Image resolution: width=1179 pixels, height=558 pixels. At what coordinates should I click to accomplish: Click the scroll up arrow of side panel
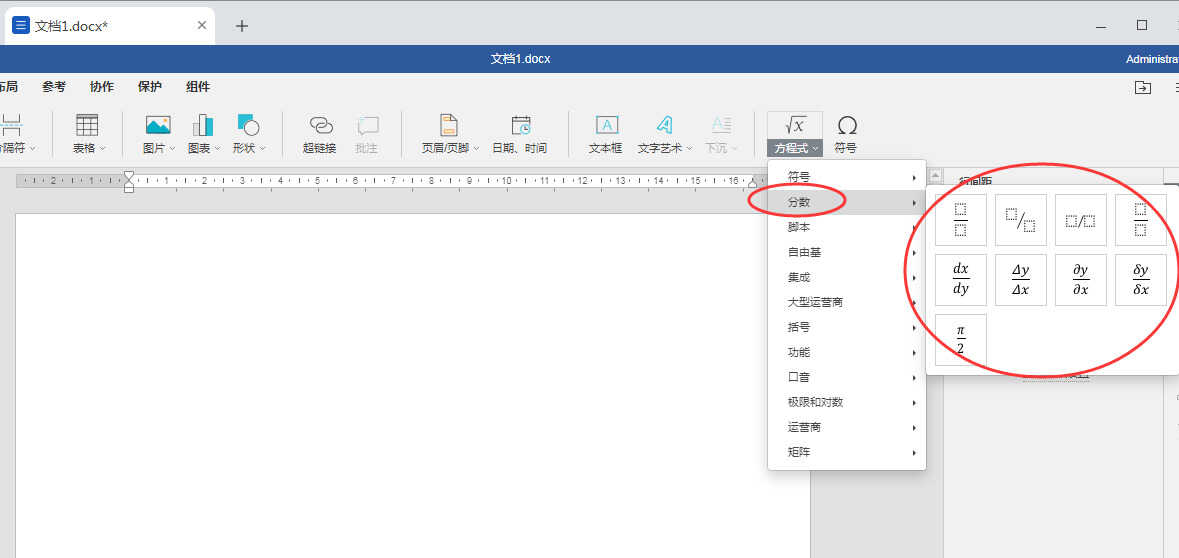pos(935,176)
